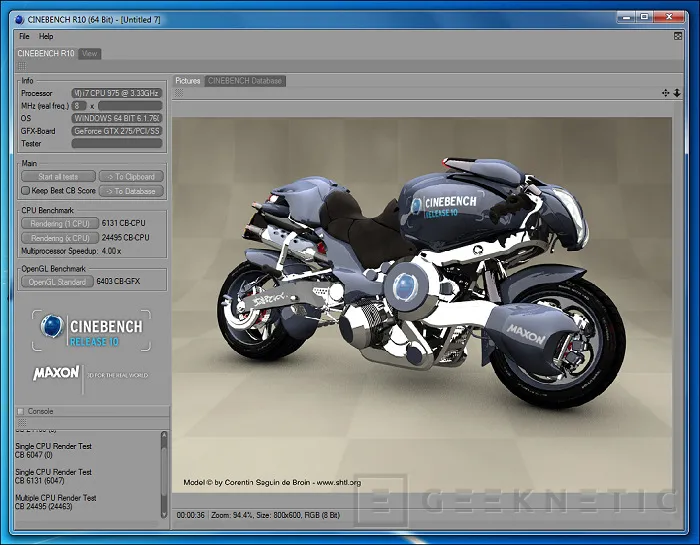
Task: Click the OS info field
Action: click(117, 118)
